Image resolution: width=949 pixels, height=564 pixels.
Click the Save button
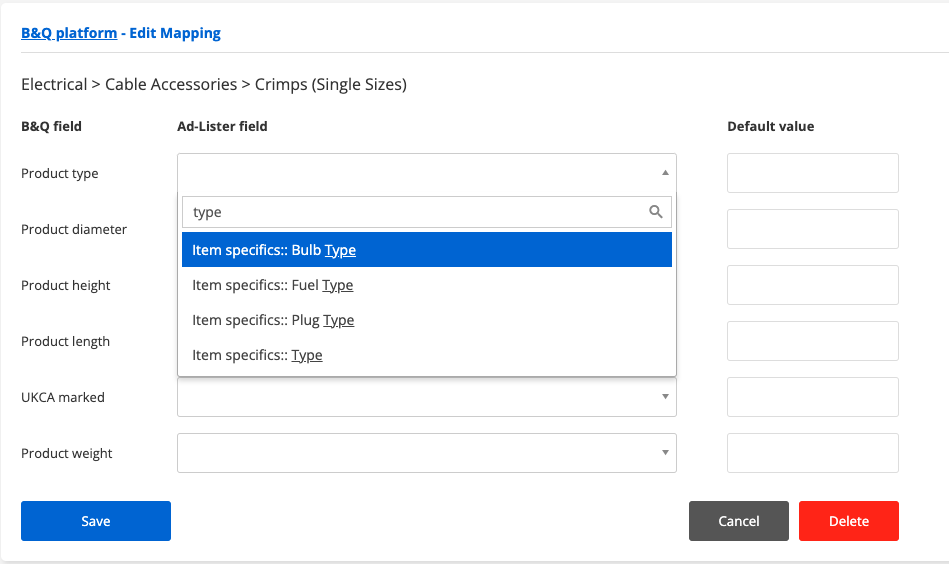(96, 521)
